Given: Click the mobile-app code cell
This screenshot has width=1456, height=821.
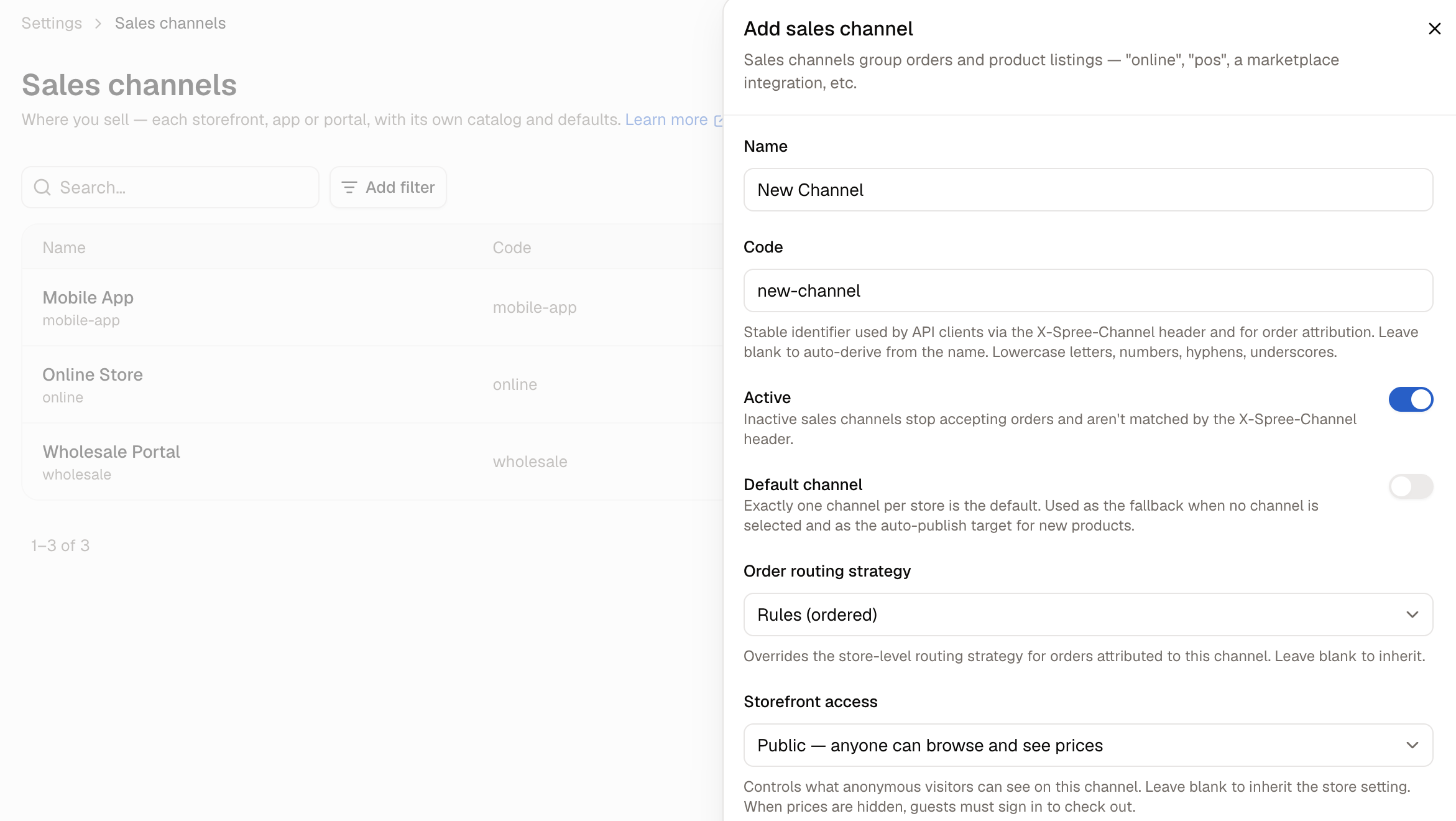Looking at the screenshot, I should (535, 307).
